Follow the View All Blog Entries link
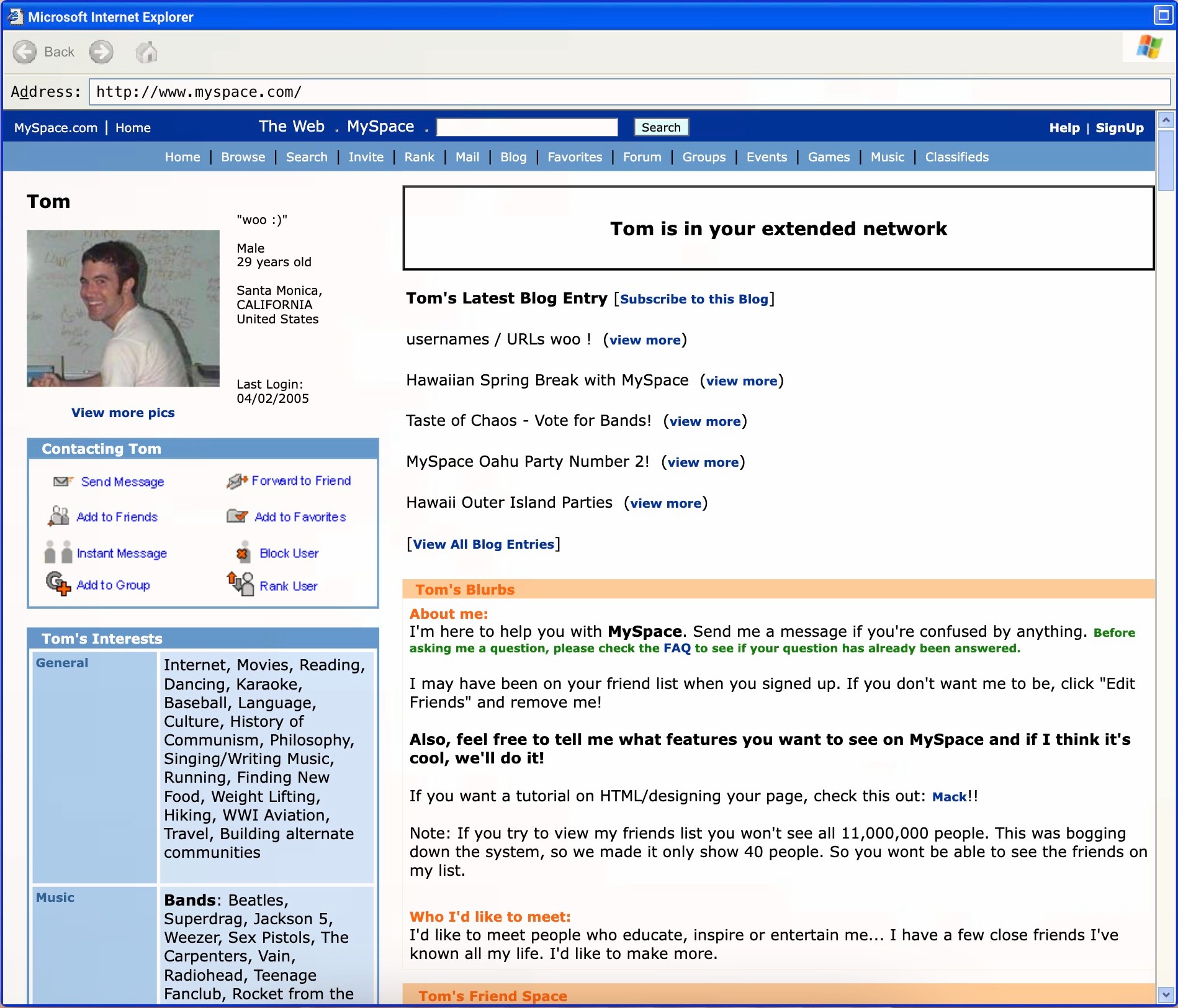This screenshot has height=1008, width=1178. (x=483, y=544)
